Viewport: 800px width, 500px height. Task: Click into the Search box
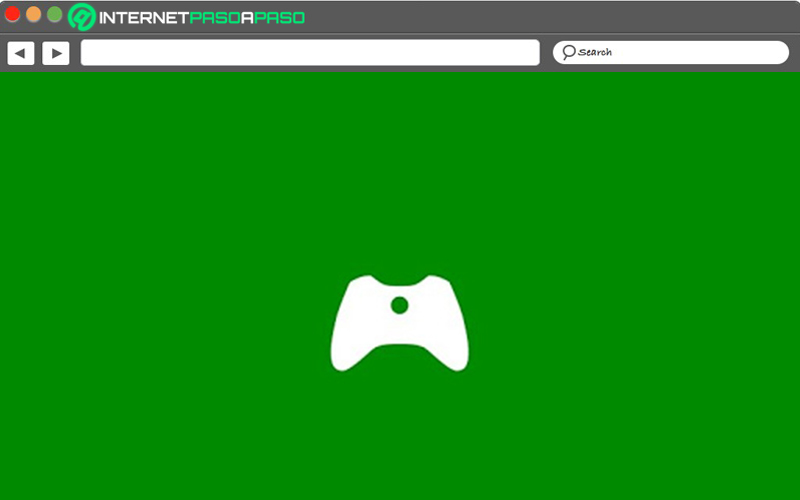671,53
